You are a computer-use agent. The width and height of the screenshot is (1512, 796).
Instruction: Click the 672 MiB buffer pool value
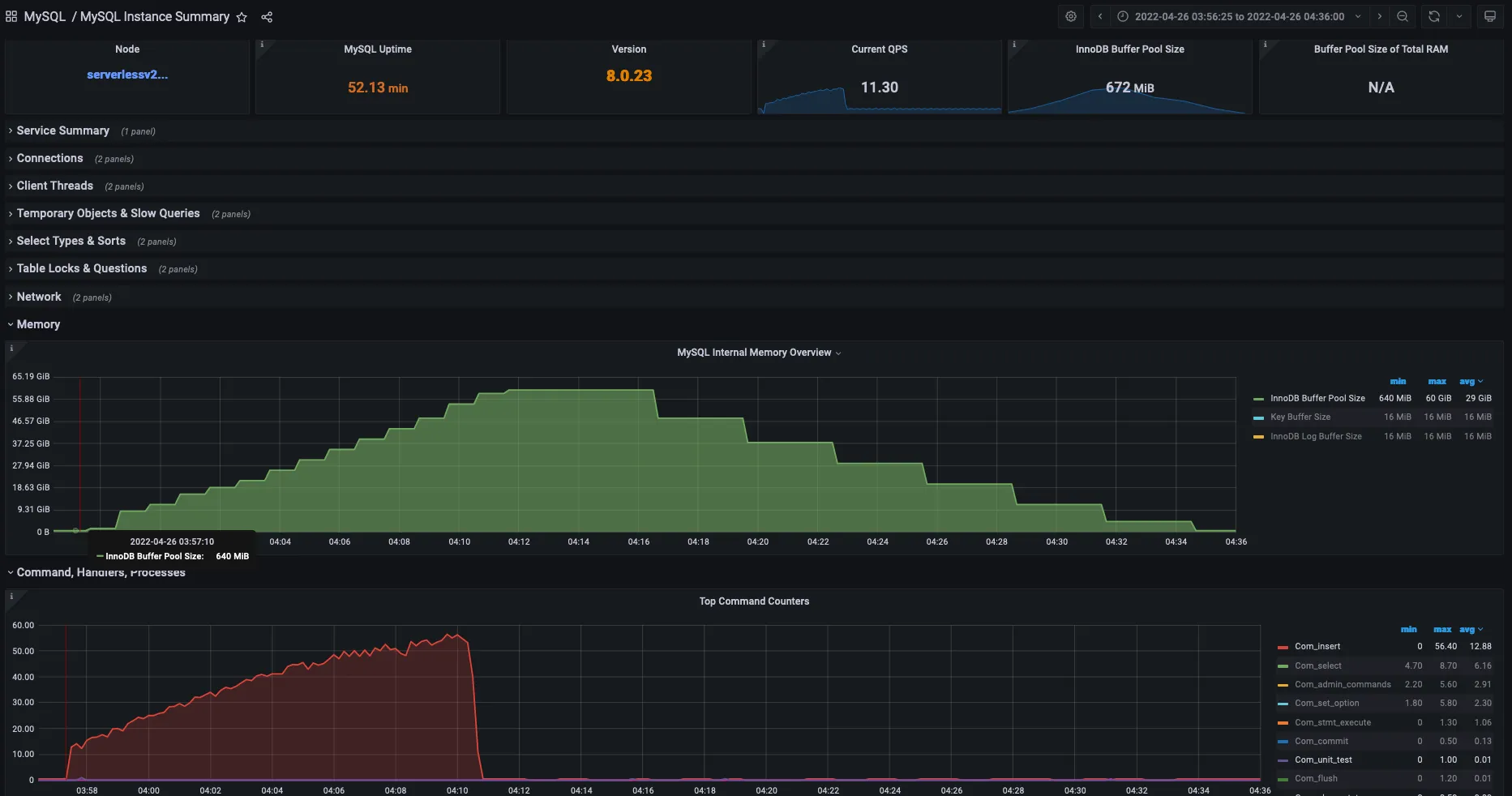1130,88
